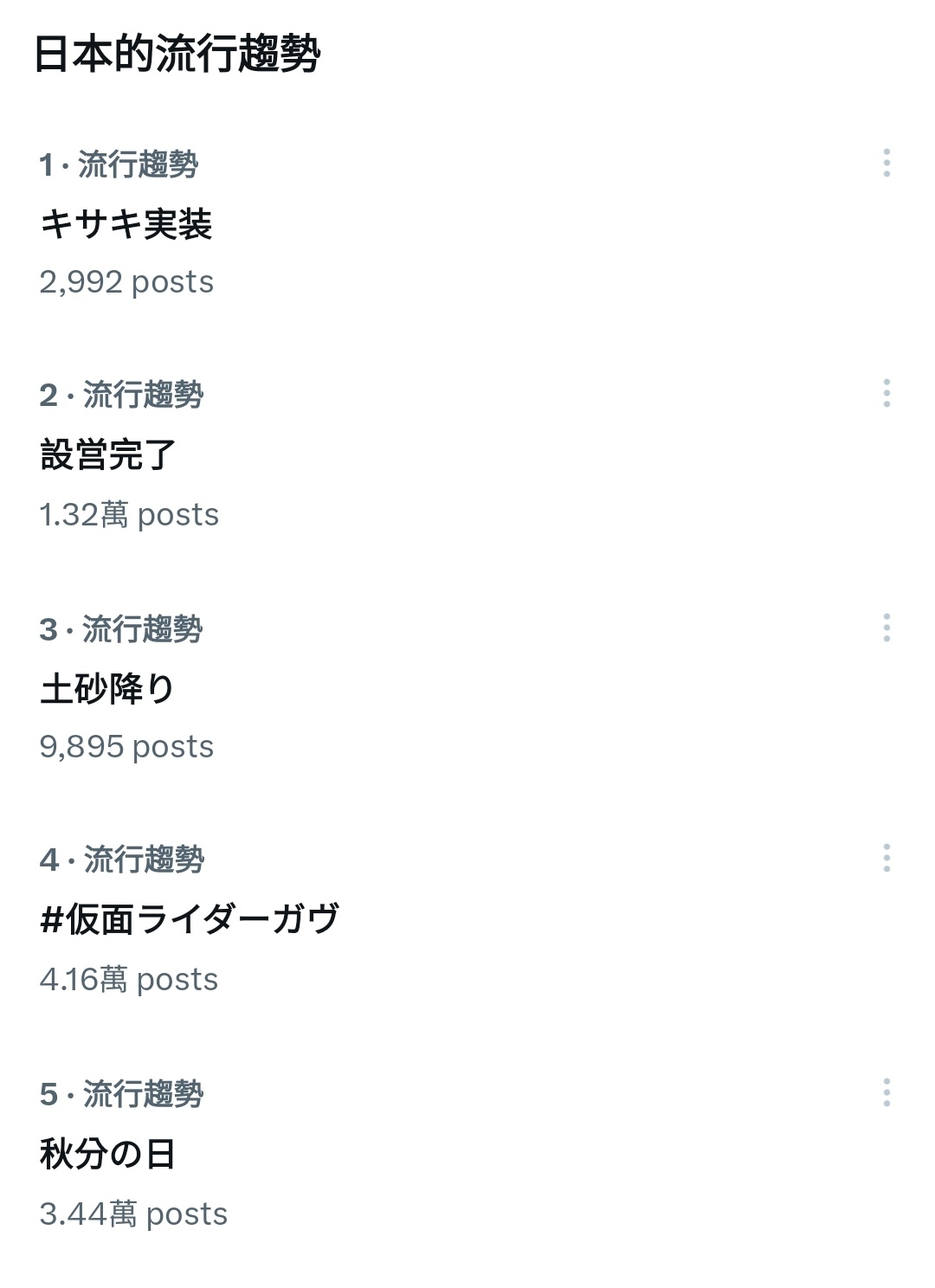Click the "1 · 流行趨勢" rank label

(119, 164)
